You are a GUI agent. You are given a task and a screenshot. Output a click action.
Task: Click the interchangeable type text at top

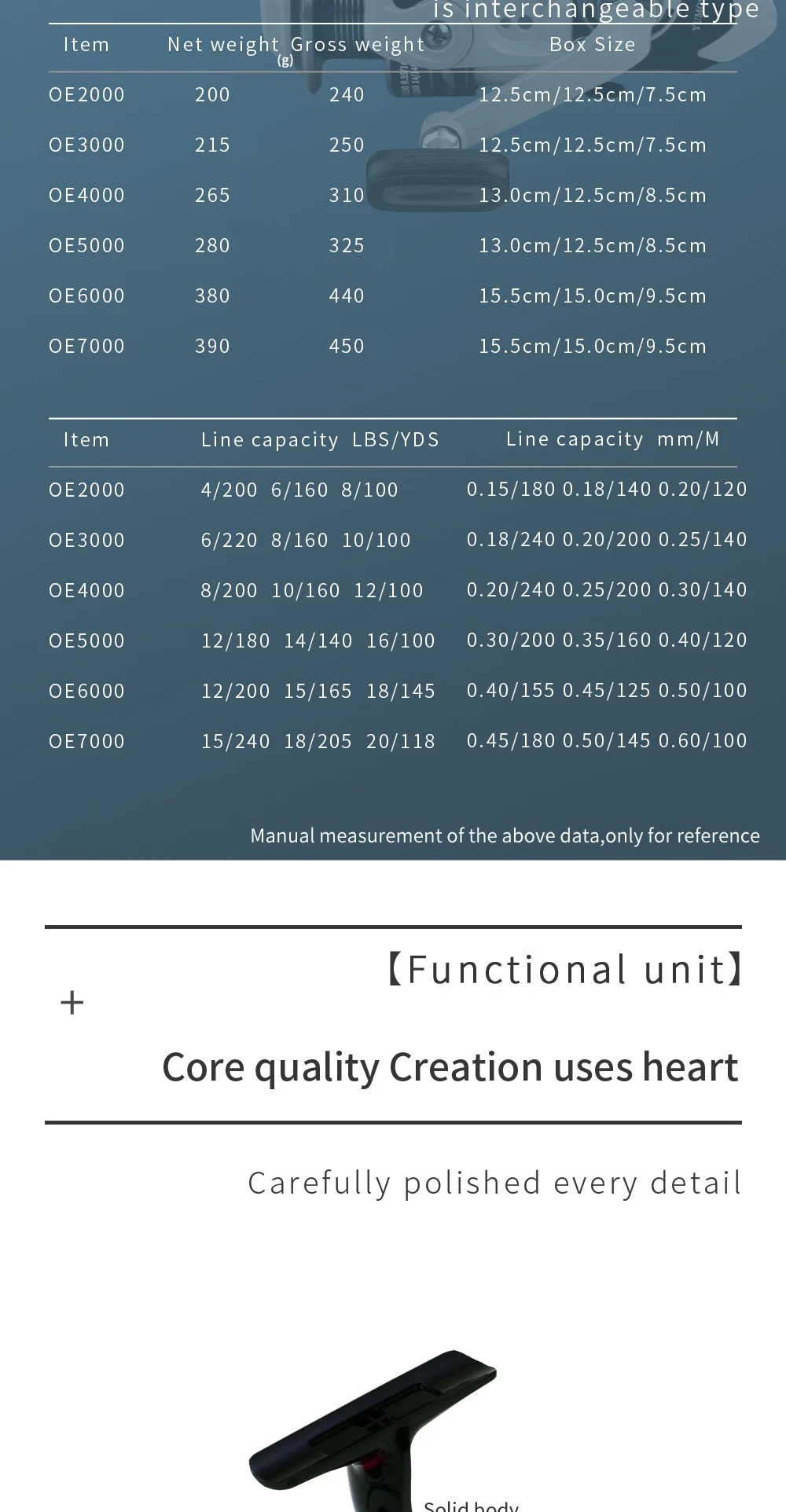click(x=596, y=10)
